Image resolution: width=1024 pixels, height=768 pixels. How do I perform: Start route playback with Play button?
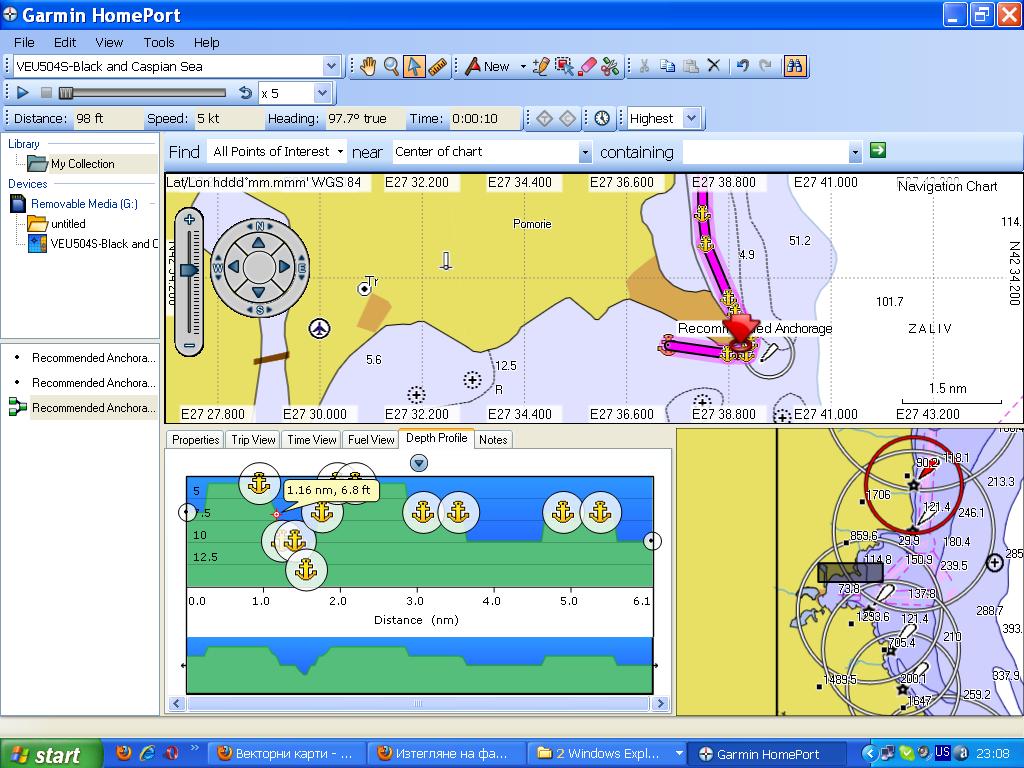[23, 93]
